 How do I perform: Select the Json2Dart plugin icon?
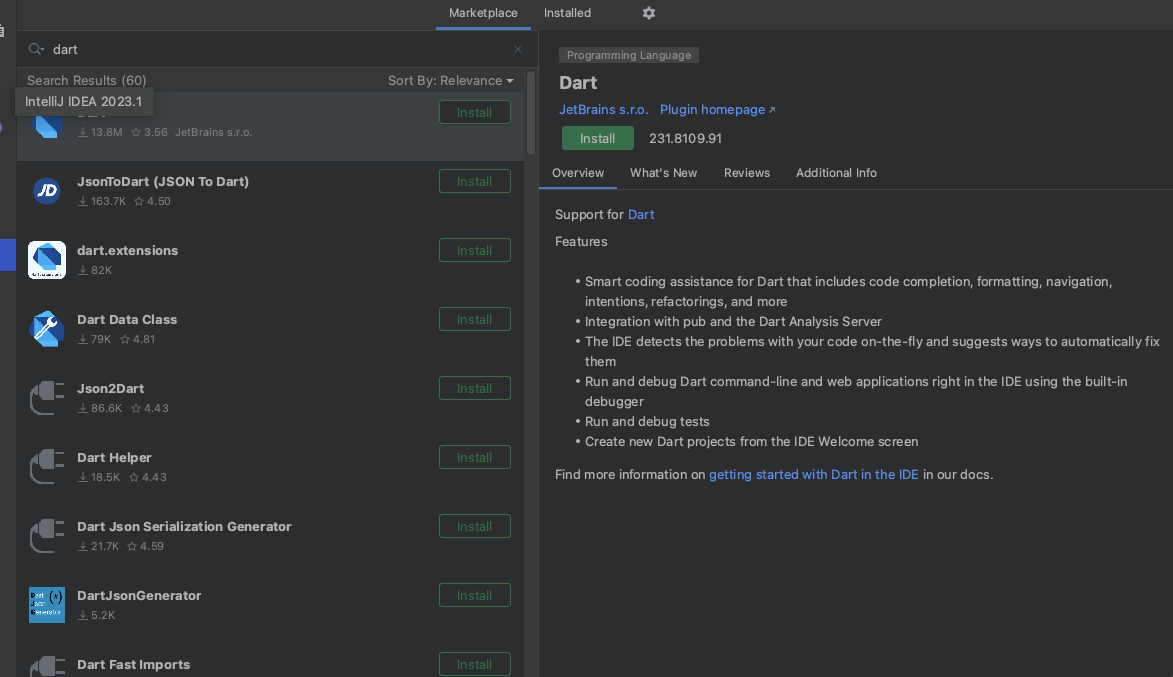click(x=46, y=397)
